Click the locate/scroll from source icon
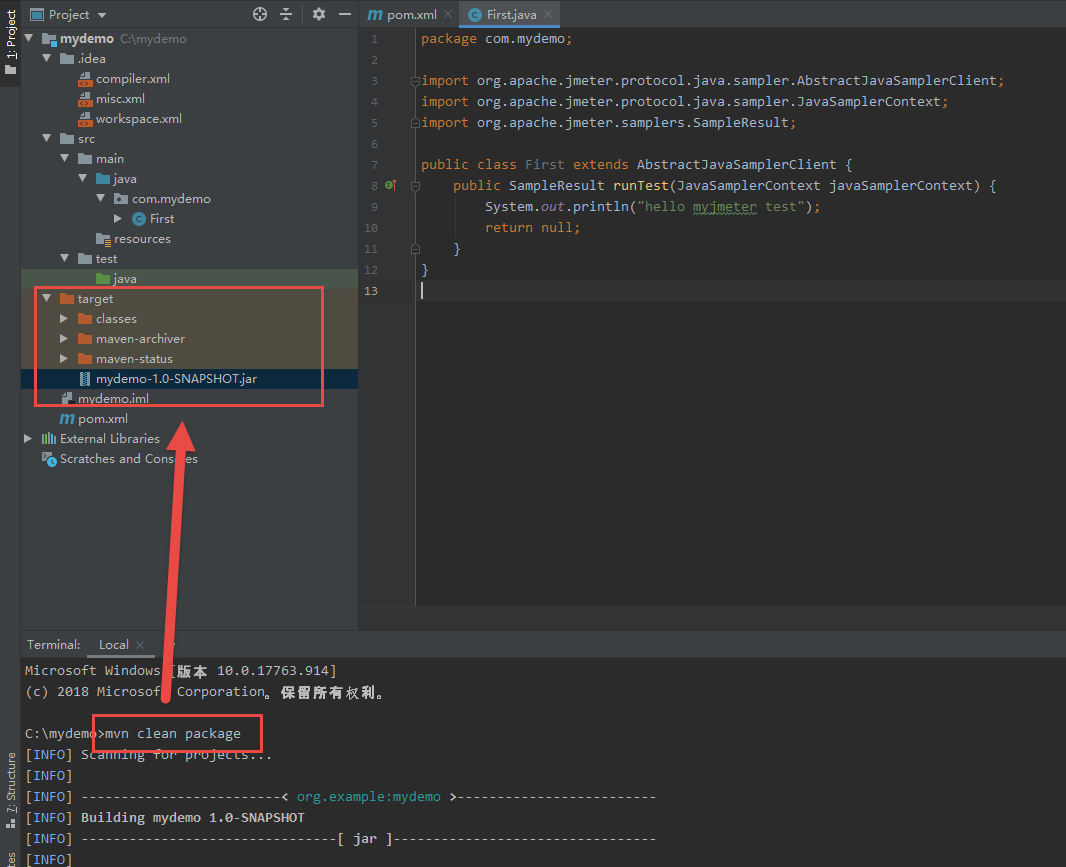Viewport: 1066px width, 867px height. pos(260,14)
